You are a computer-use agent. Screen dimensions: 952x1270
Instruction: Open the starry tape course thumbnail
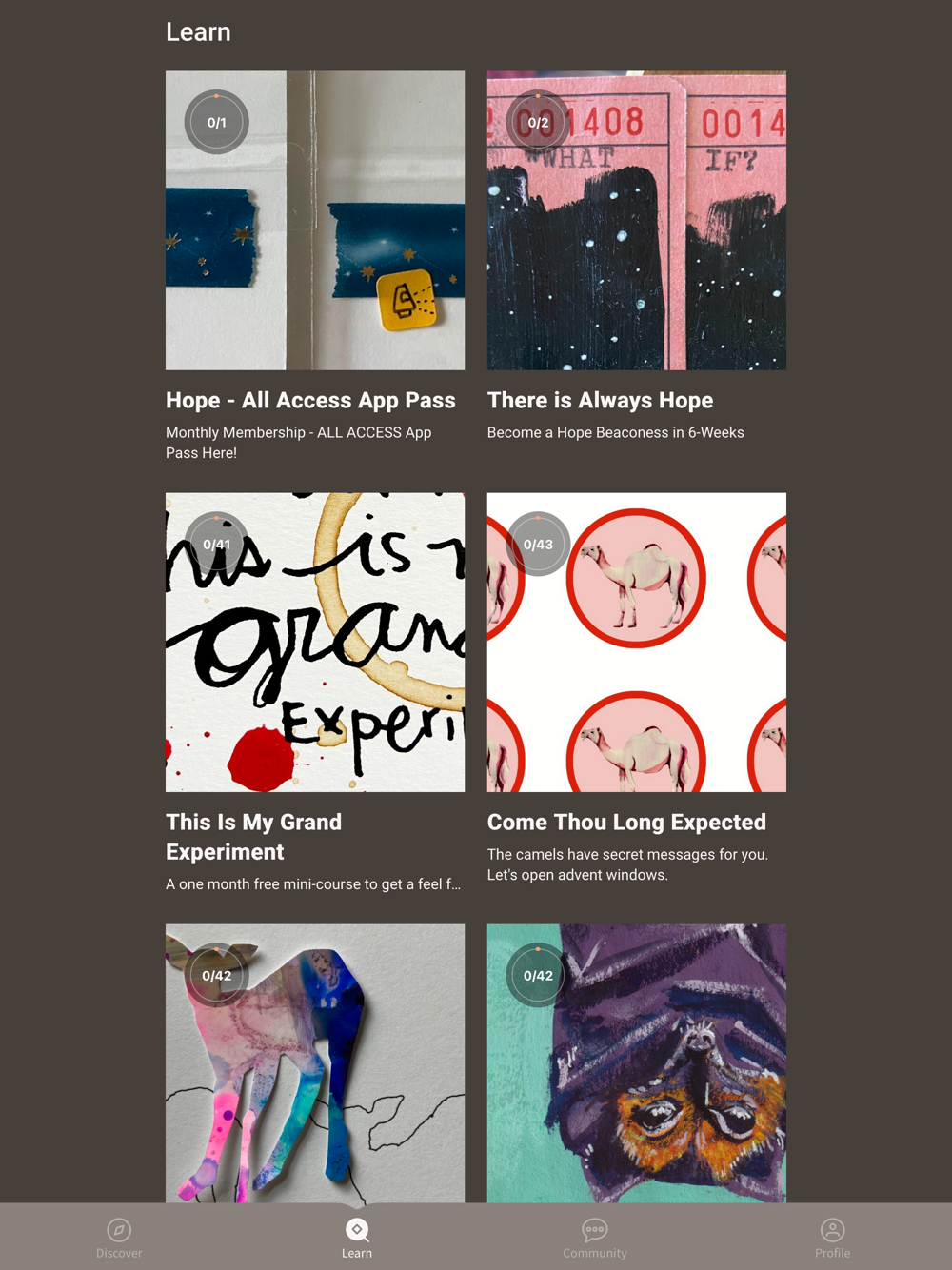(315, 220)
